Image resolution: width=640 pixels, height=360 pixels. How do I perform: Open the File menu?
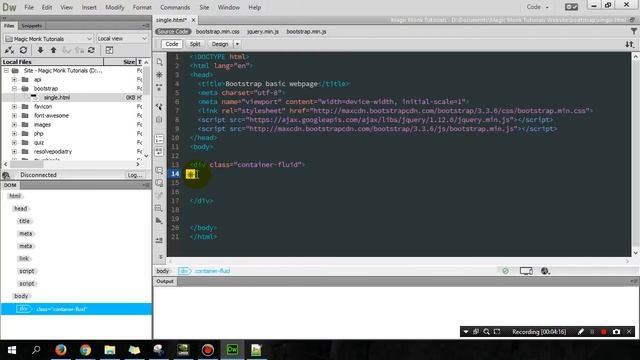(29, 7)
